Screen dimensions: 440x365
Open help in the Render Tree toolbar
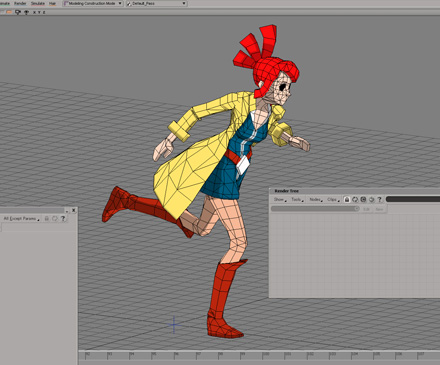coord(379,199)
